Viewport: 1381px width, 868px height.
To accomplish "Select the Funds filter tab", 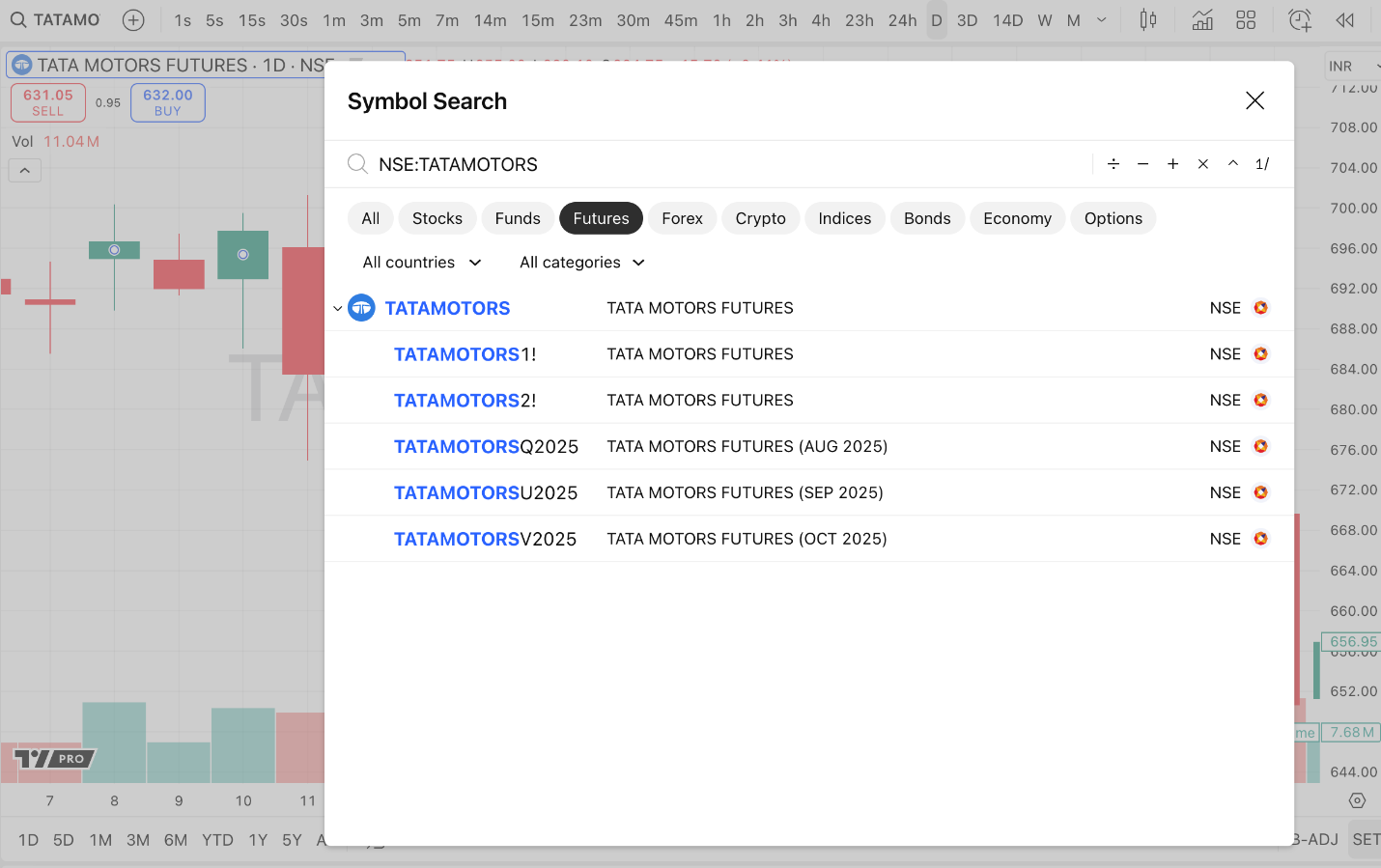I will point(518,218).
